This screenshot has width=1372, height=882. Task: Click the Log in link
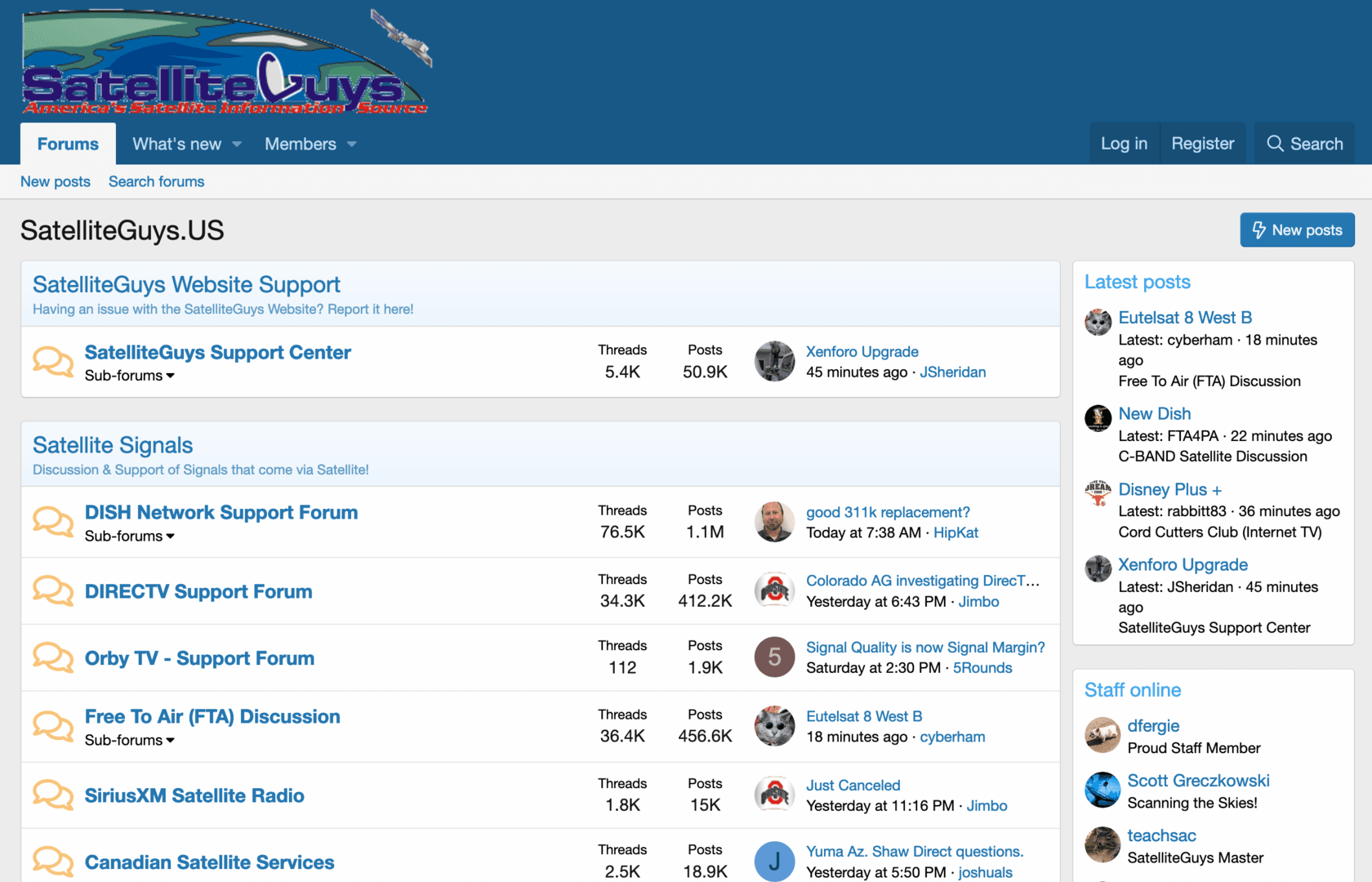(x=1124, y=144)
